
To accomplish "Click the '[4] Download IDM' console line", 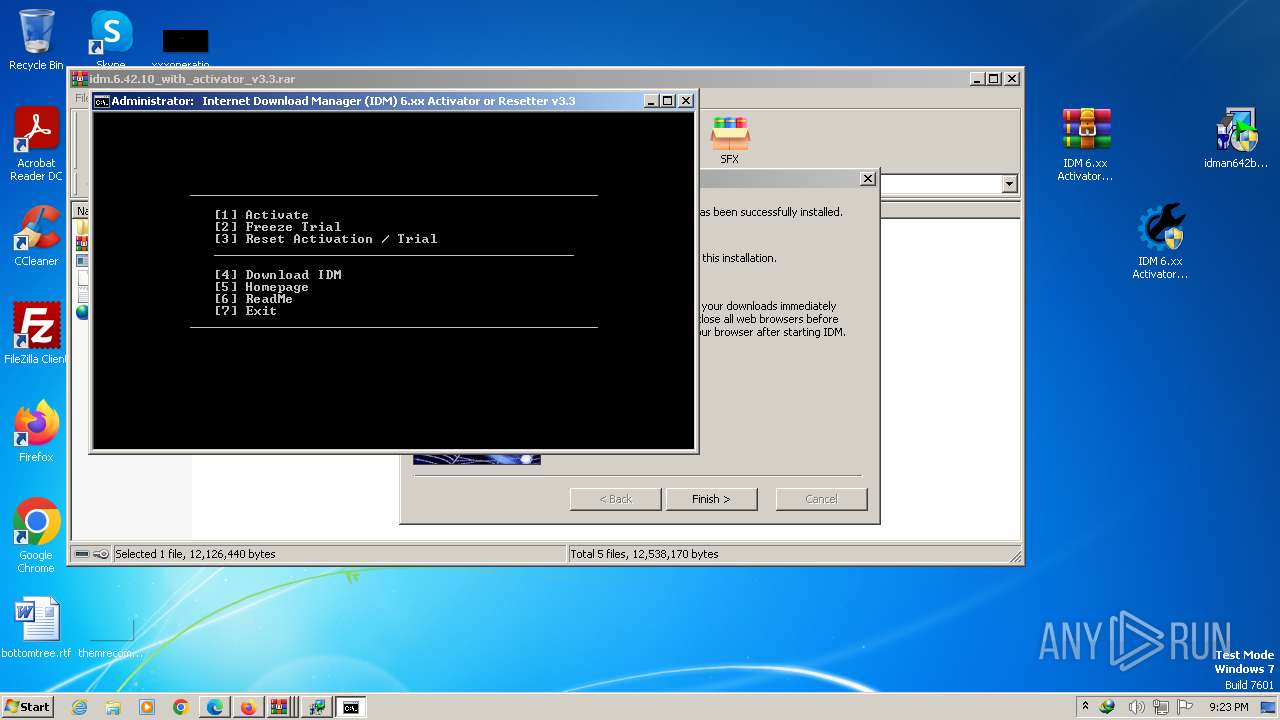I will (x=277, y=275).
